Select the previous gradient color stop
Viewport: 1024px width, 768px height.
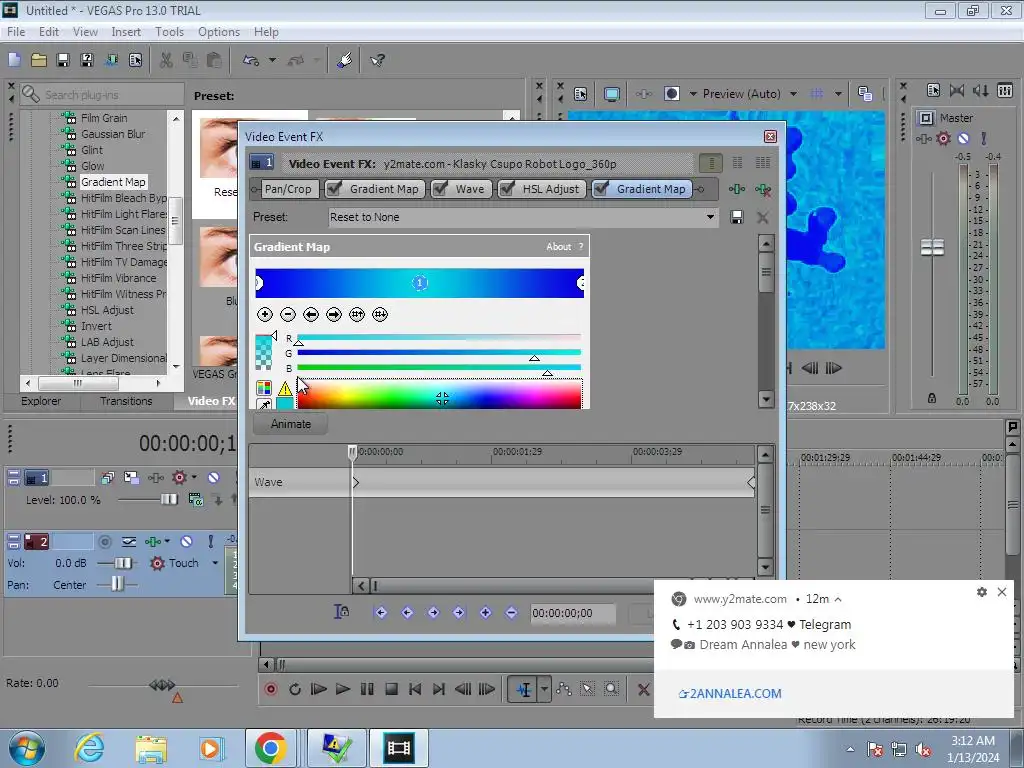coord(311,315)
